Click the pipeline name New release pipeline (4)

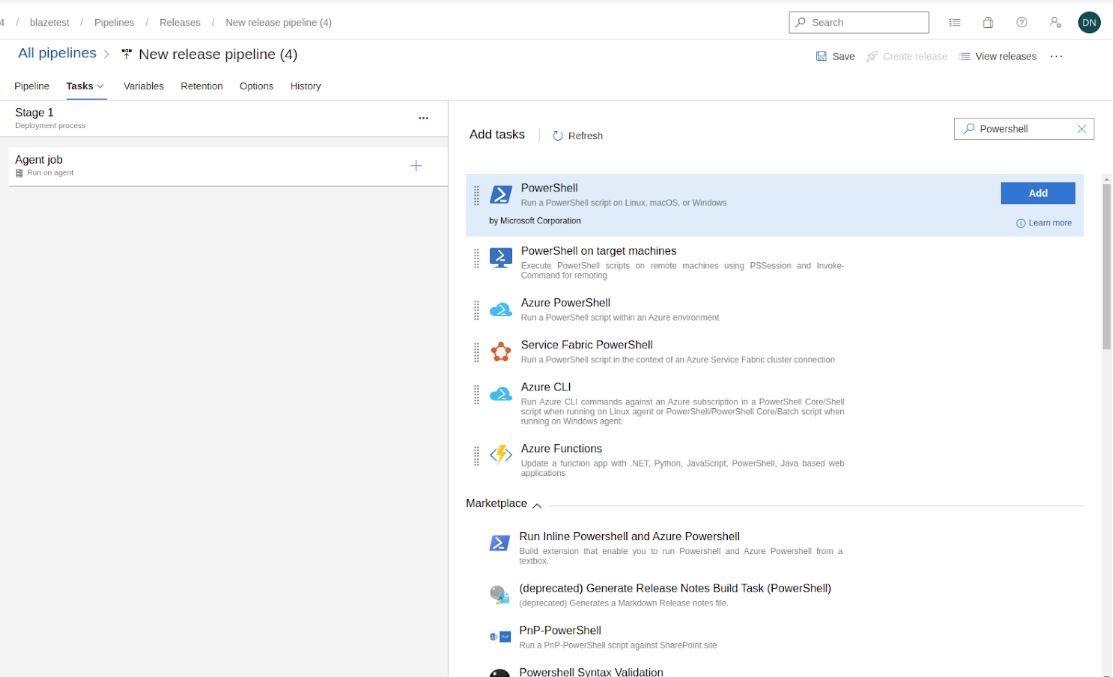[218, 54]
